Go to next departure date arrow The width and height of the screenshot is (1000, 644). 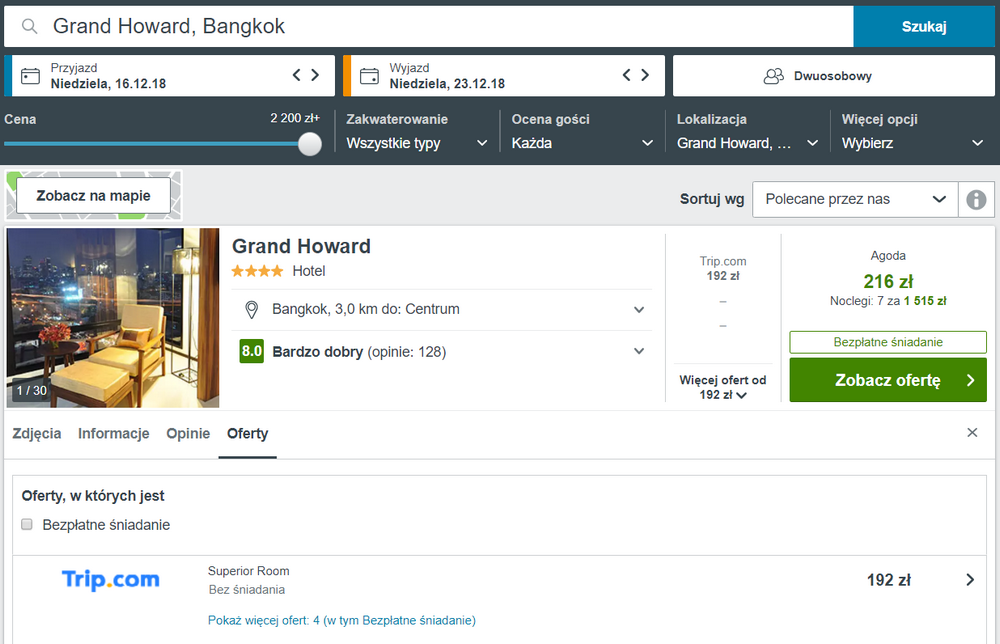[x=645, y=75]
